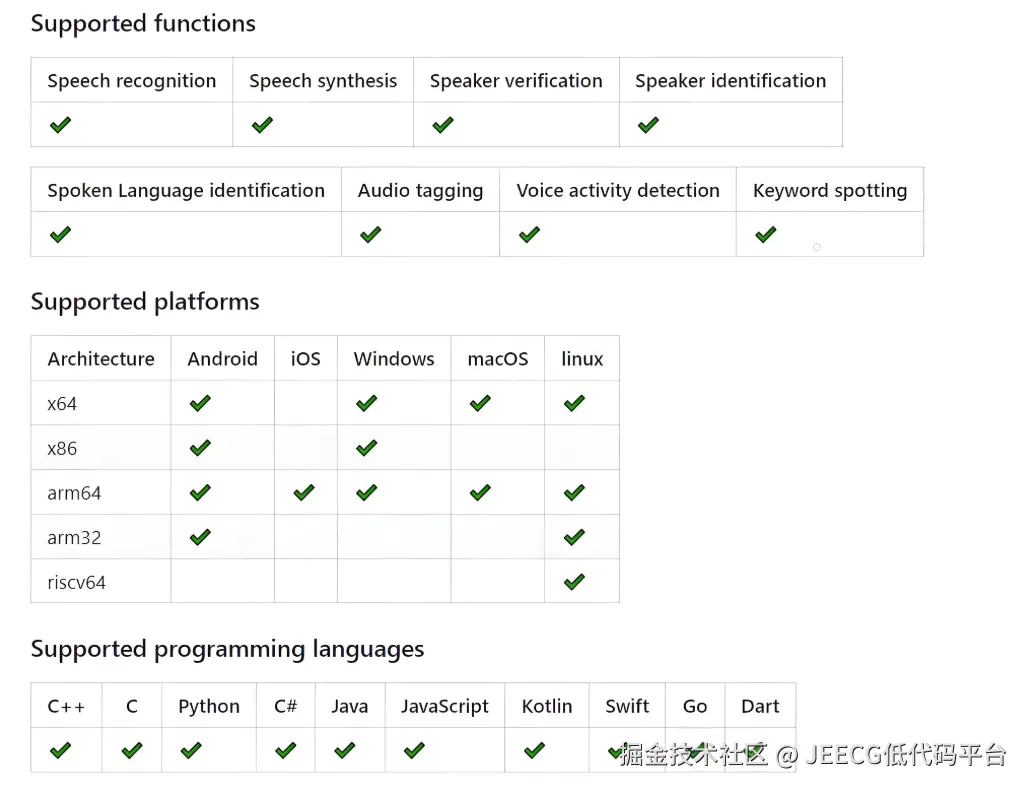Click the arm64 linux checkmark
The height and width of the screenshot is (791, 1030).
pyautogui.click(x=574, y=493)
